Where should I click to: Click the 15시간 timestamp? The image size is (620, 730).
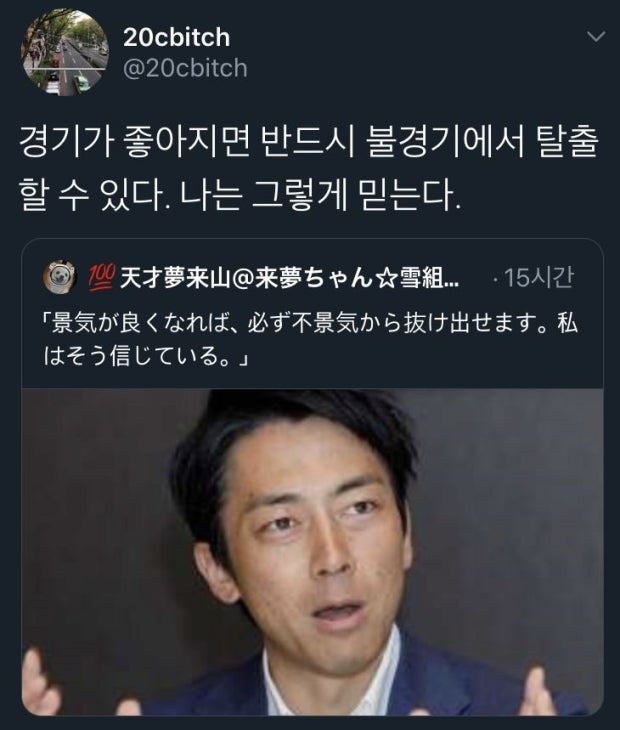point(539,278)
